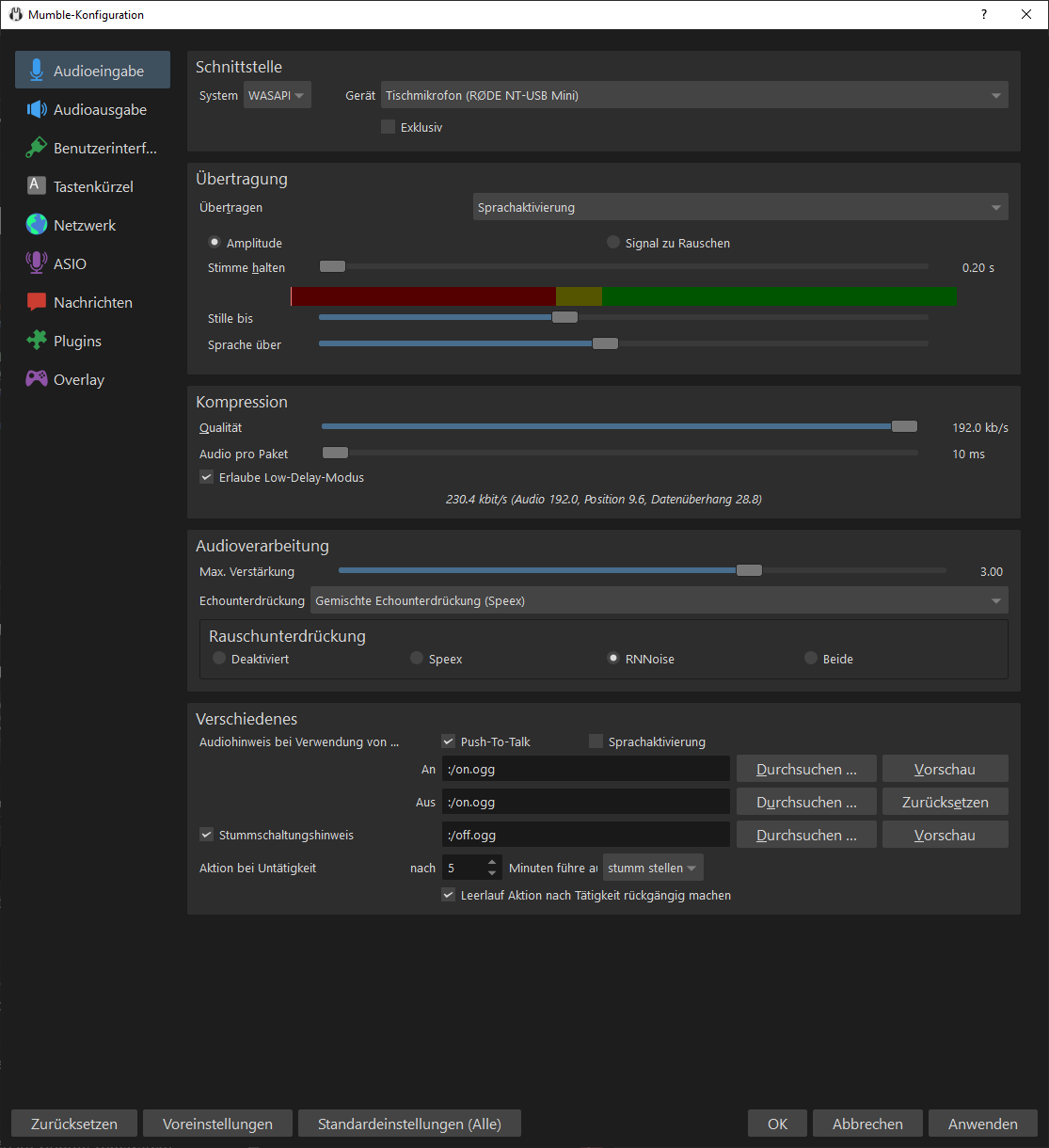Select the Amplitude radio button
The width and height of the screenshot is (1049, 1148).
pyautogui.click(x=215, y=243)
